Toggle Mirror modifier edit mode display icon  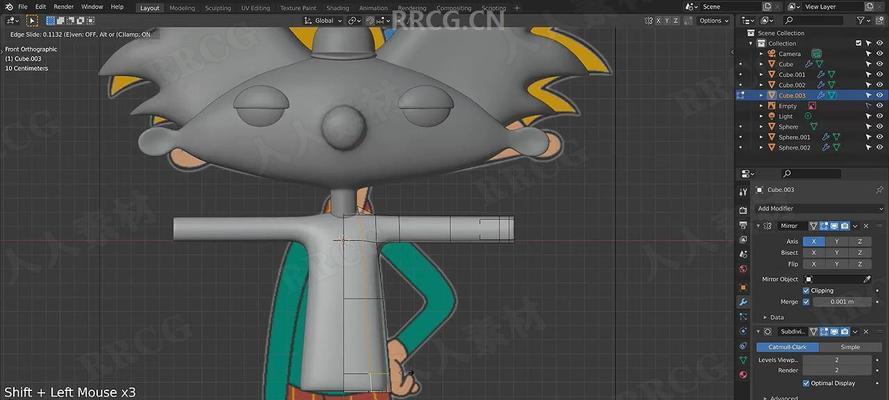click(824, 226)
